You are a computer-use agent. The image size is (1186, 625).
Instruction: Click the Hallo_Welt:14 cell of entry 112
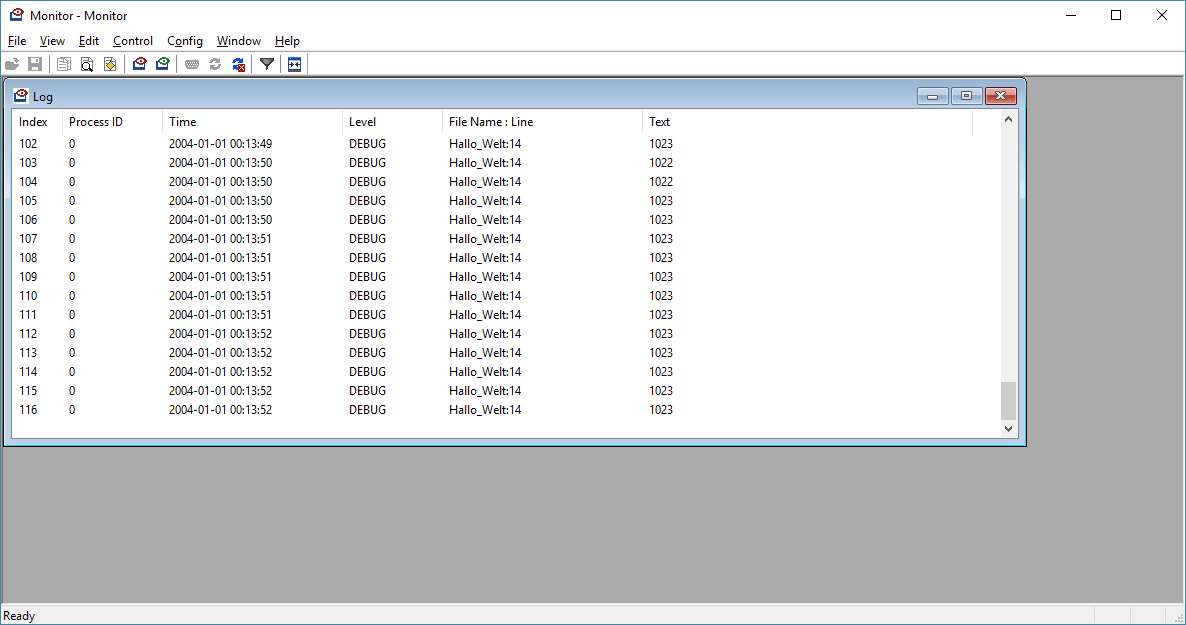tap(485, 334)
